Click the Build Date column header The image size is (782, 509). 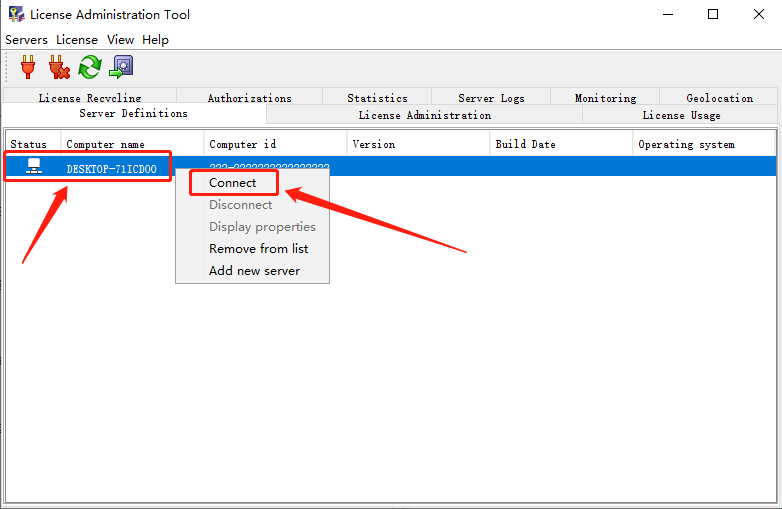(x=561, y=144)
